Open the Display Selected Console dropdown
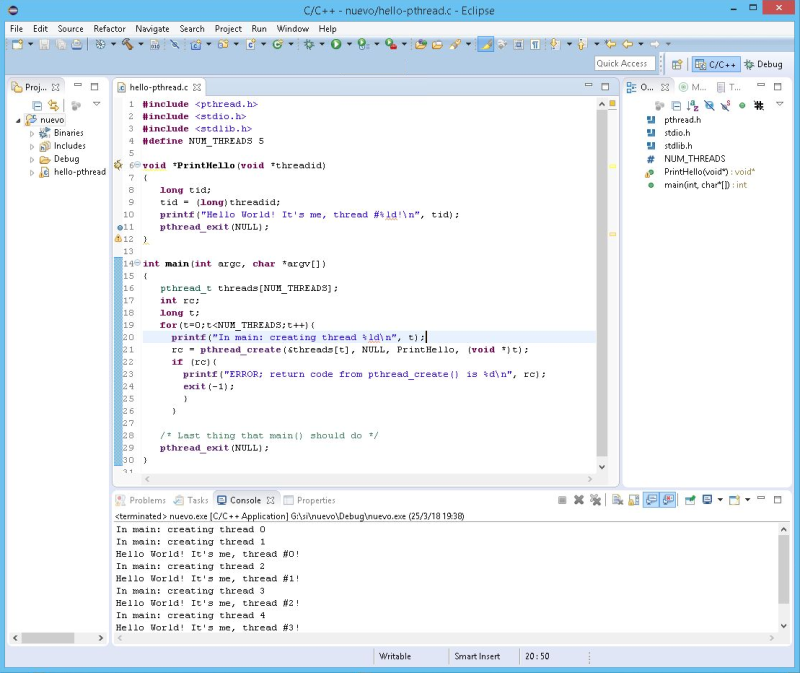The width and height of the screenshot is (800, 673). (720, 500)
